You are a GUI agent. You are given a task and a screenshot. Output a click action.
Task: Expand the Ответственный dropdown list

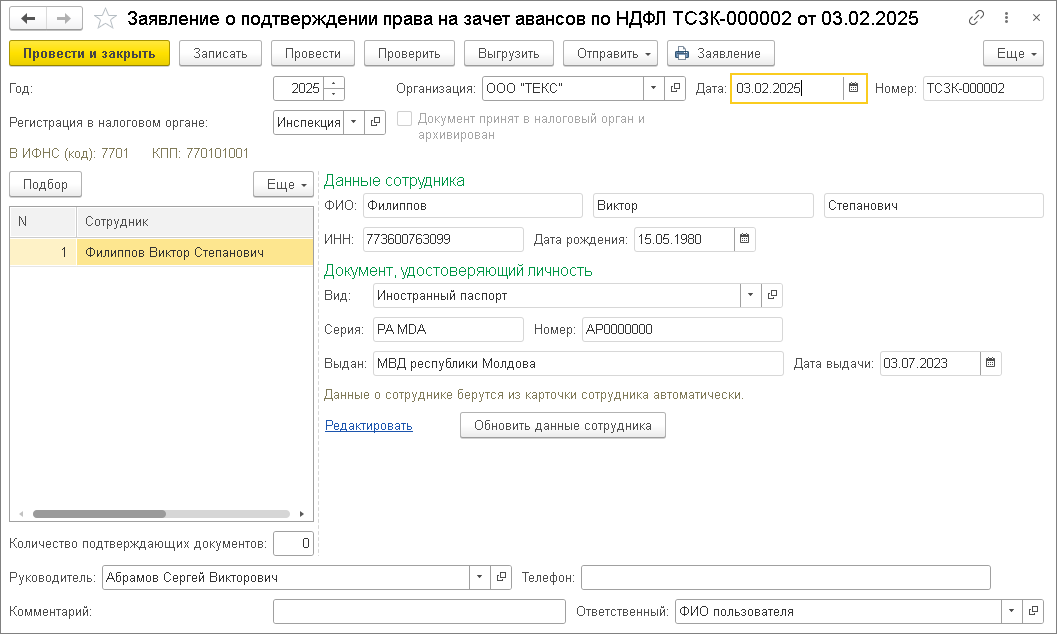[1011, 612]
